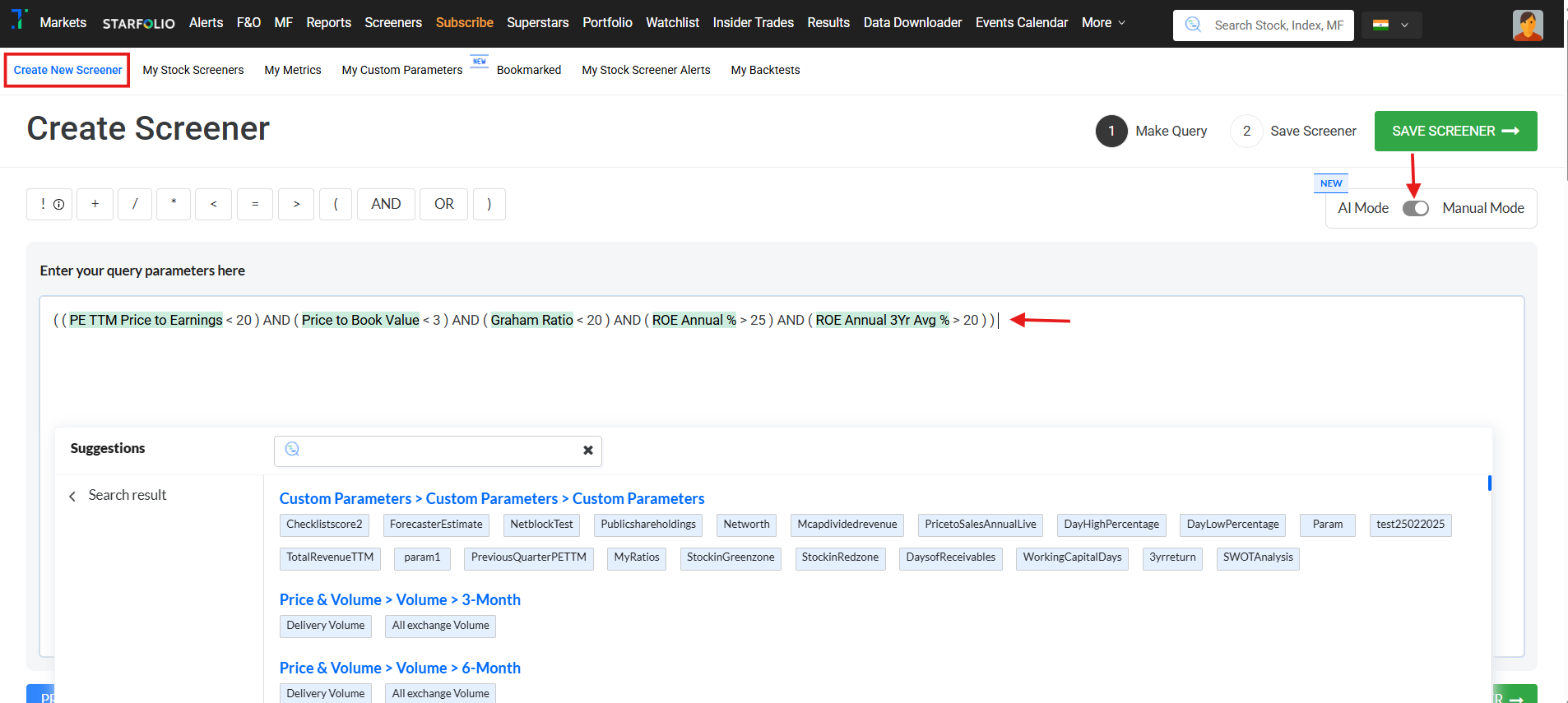The width and height of the screenshot is (1568, 703).
Task: Open Price & Volume > Volume > 6-Month category
Action: point(400,668)
